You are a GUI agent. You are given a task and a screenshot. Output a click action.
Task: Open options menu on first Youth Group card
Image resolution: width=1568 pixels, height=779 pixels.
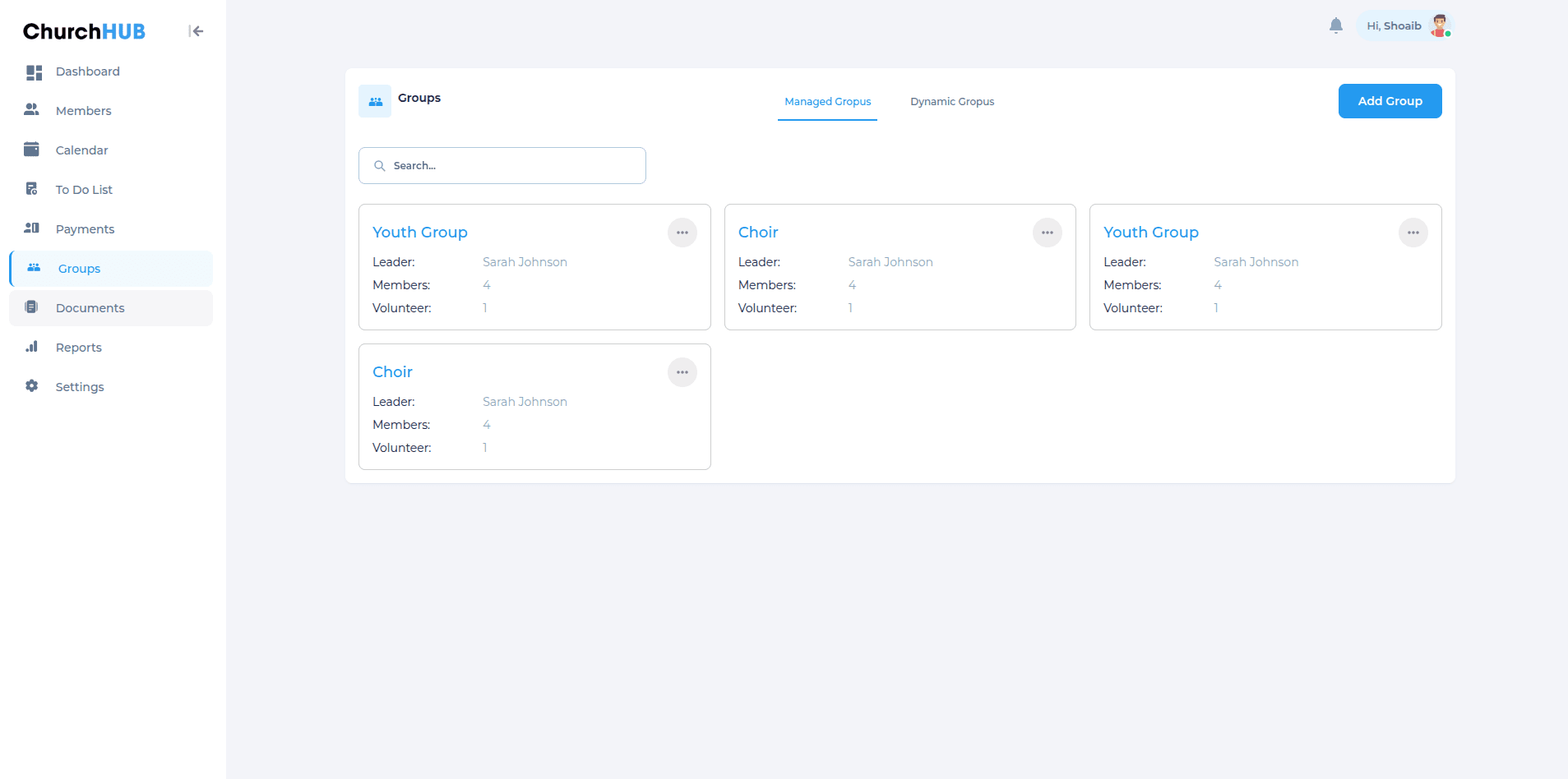[x=682, y=233]
